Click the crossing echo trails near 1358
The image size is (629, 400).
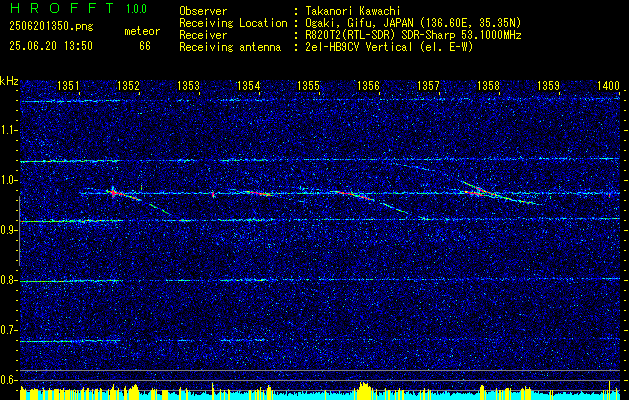[x=483, y=192]
